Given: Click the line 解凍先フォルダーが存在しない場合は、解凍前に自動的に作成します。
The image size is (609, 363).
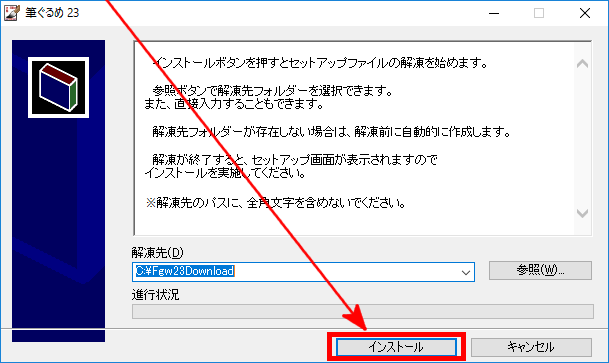Looking at the screenshot, I should (331, 132).
